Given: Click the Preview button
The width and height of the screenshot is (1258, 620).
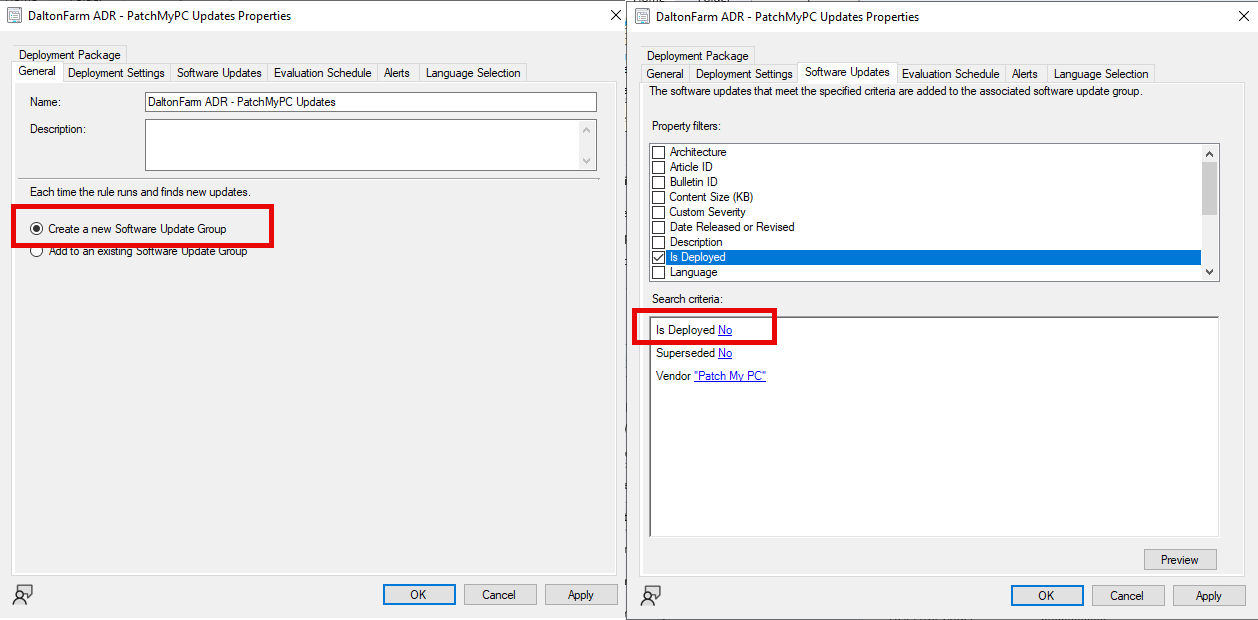Looking at the screenshot, I should click(1179, 560).
